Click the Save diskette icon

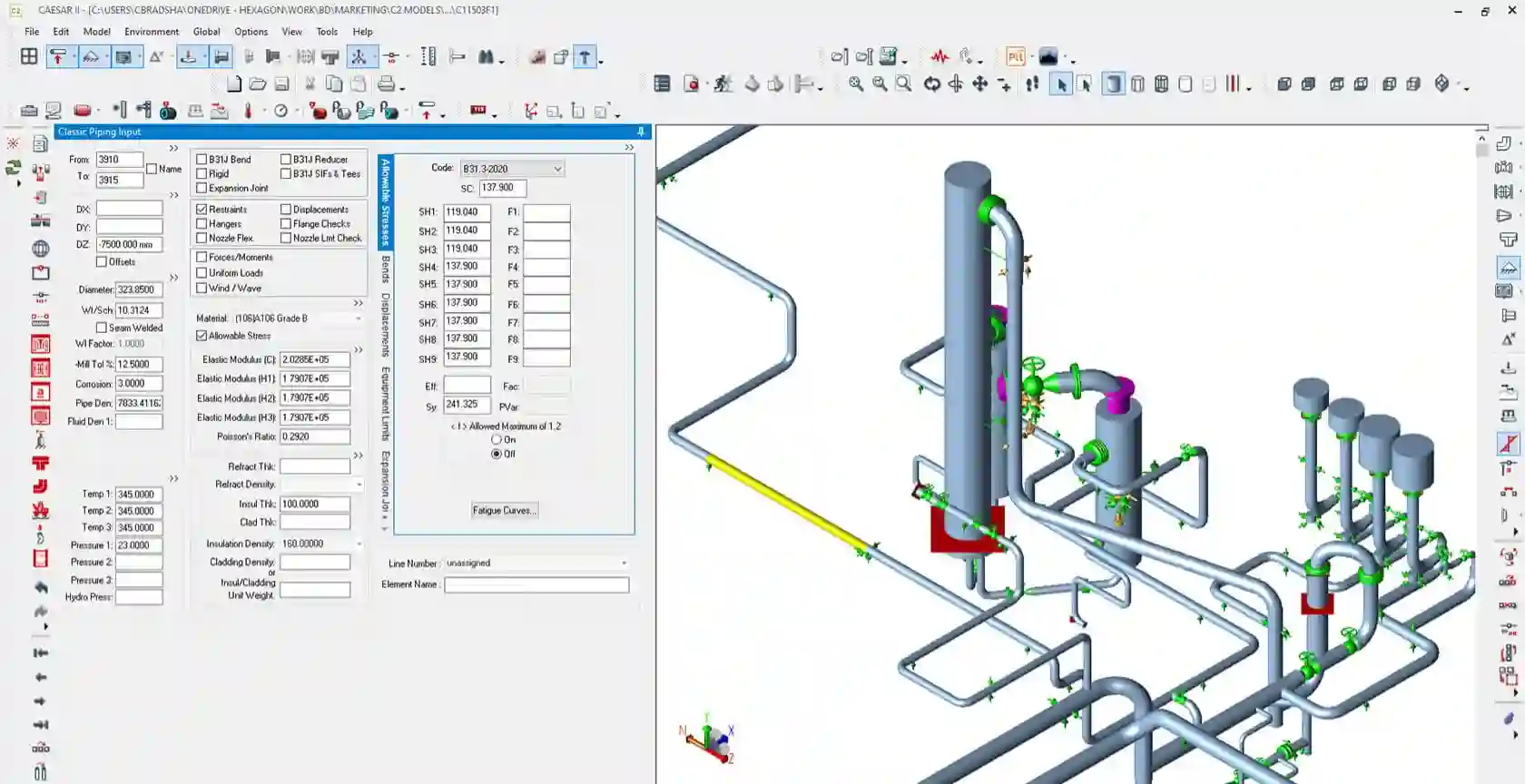point(282,84)
